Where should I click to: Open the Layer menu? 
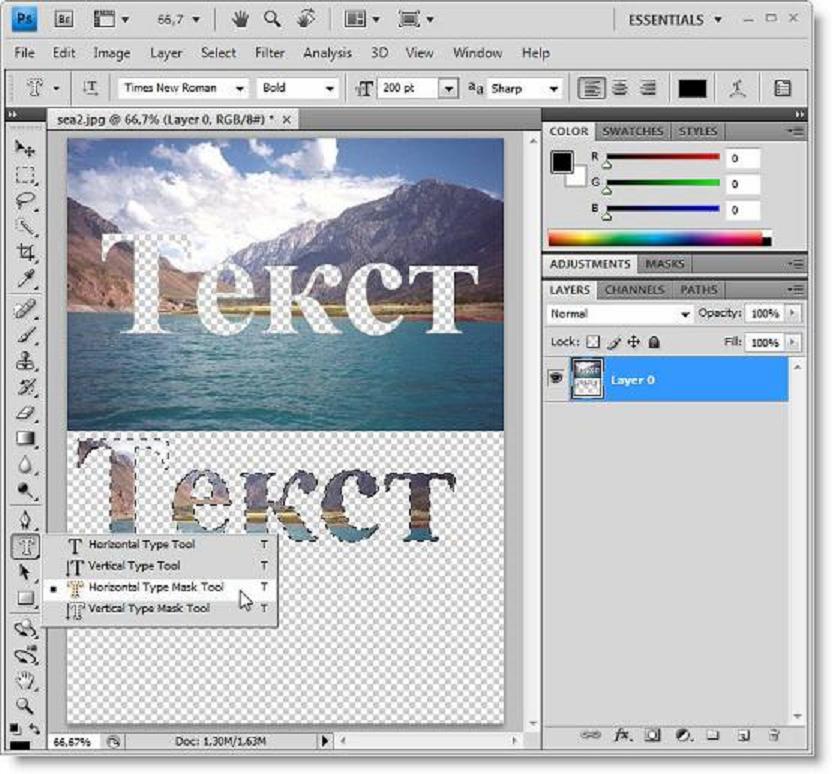[x=166, y=53]
